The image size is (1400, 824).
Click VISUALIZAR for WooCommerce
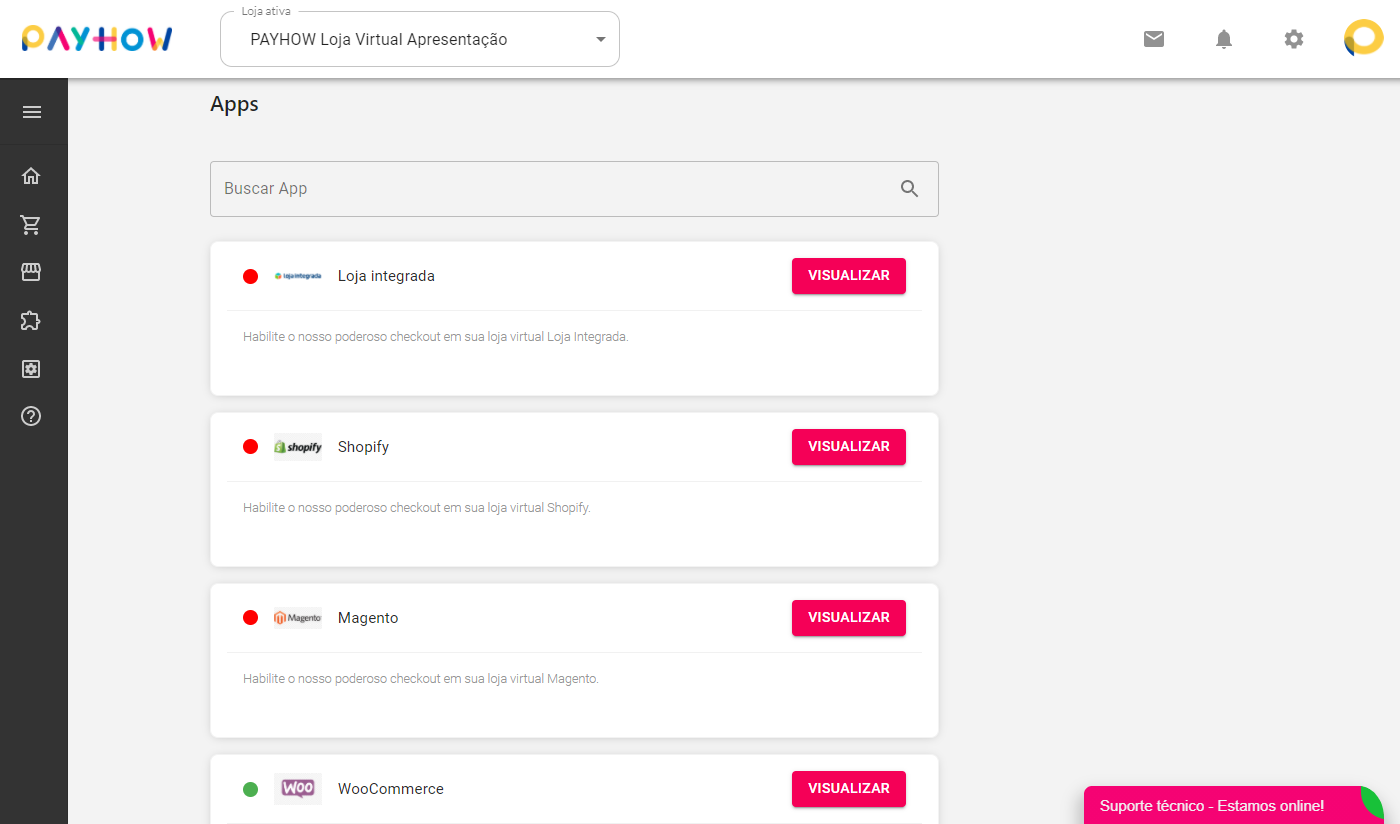click(849, 789)
